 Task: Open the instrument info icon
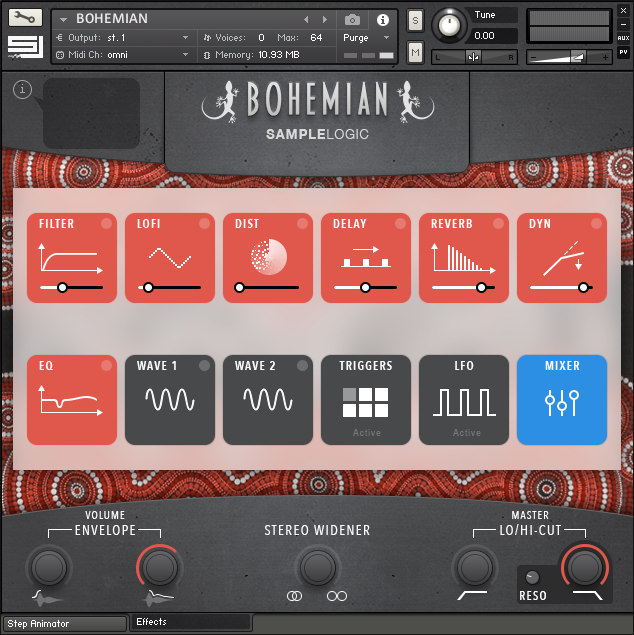pos(382,19)
